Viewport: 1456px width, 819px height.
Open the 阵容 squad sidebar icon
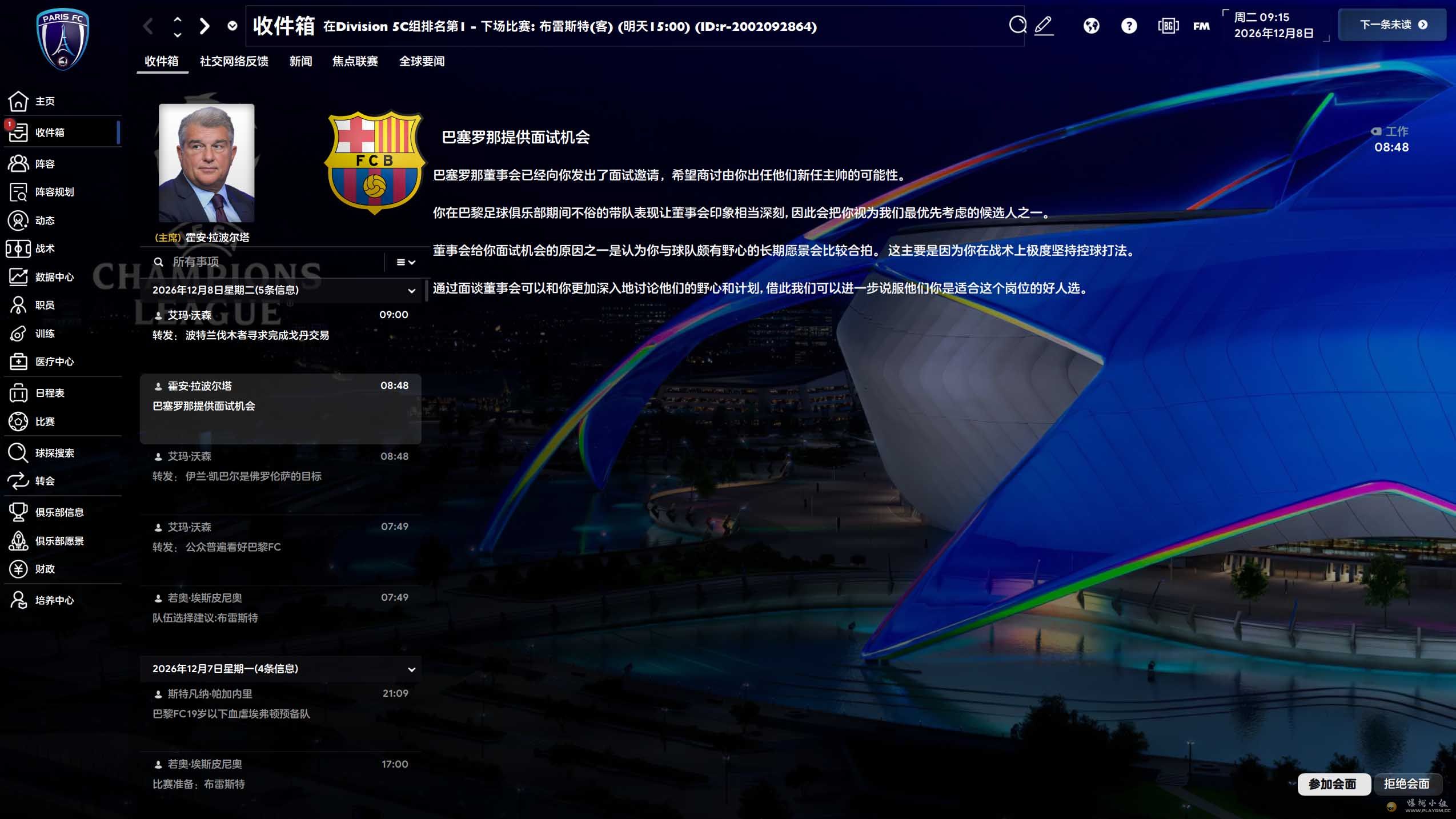coord(18,164)
